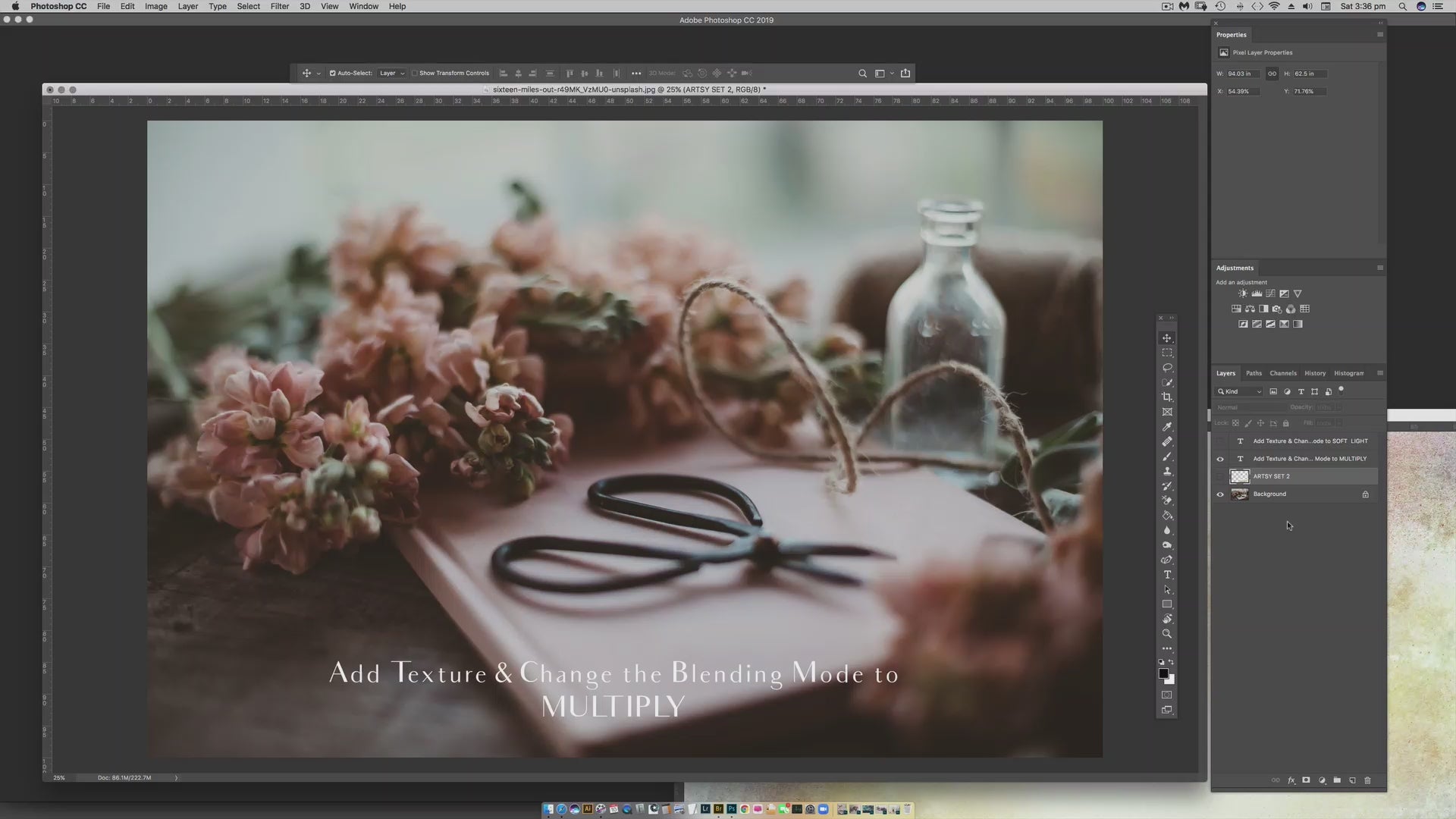
Task: Show the ARTSY SET 2 layer
Action: (x=1220, y=477)
